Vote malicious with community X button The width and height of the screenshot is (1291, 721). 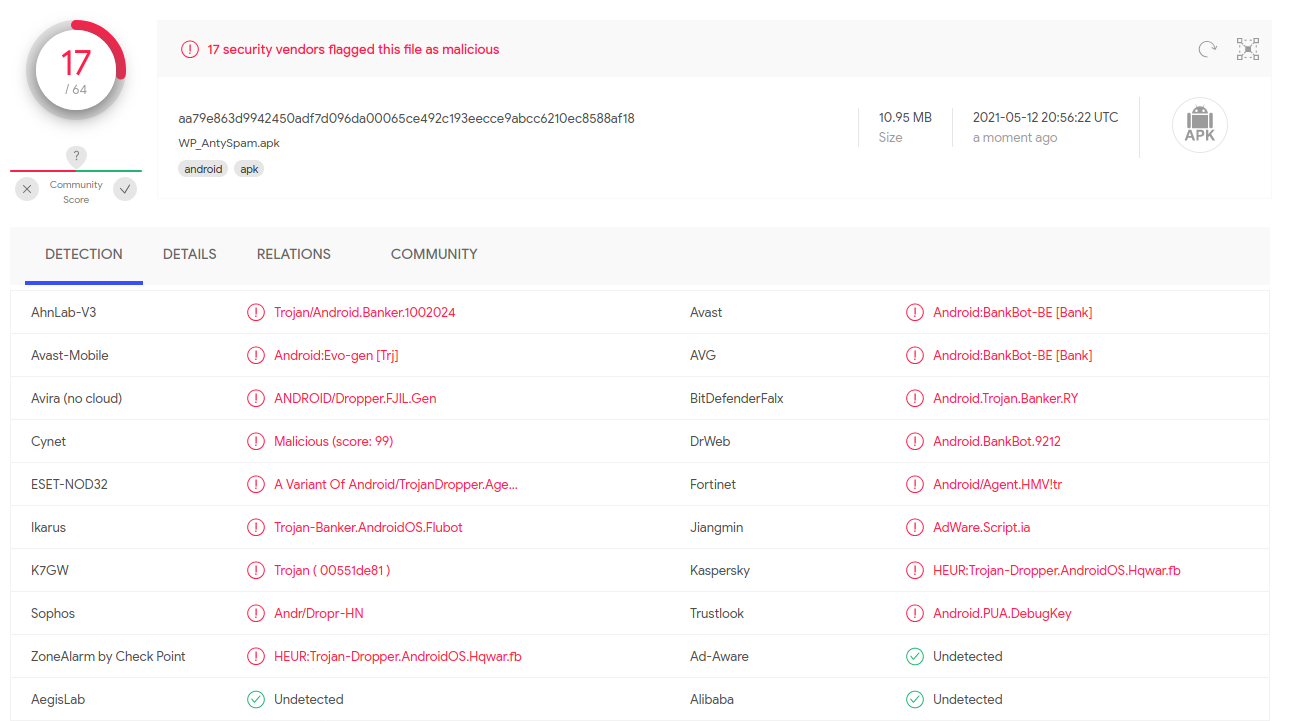[27, 189]
